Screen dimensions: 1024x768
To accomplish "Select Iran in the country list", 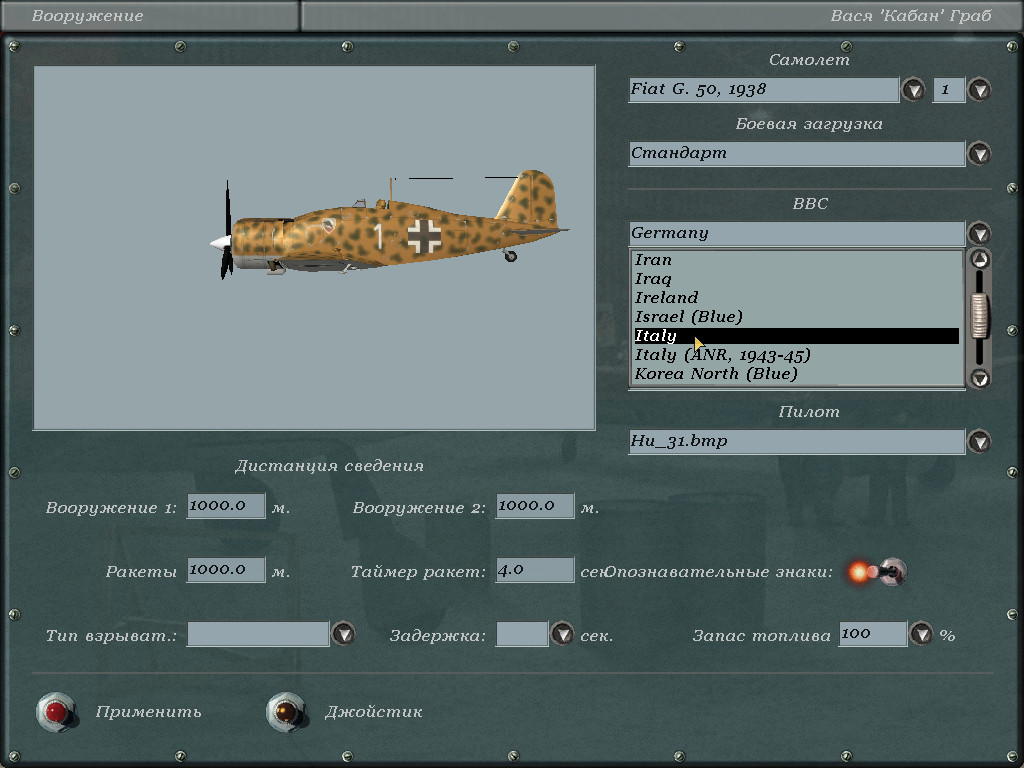I will point(796,260).
